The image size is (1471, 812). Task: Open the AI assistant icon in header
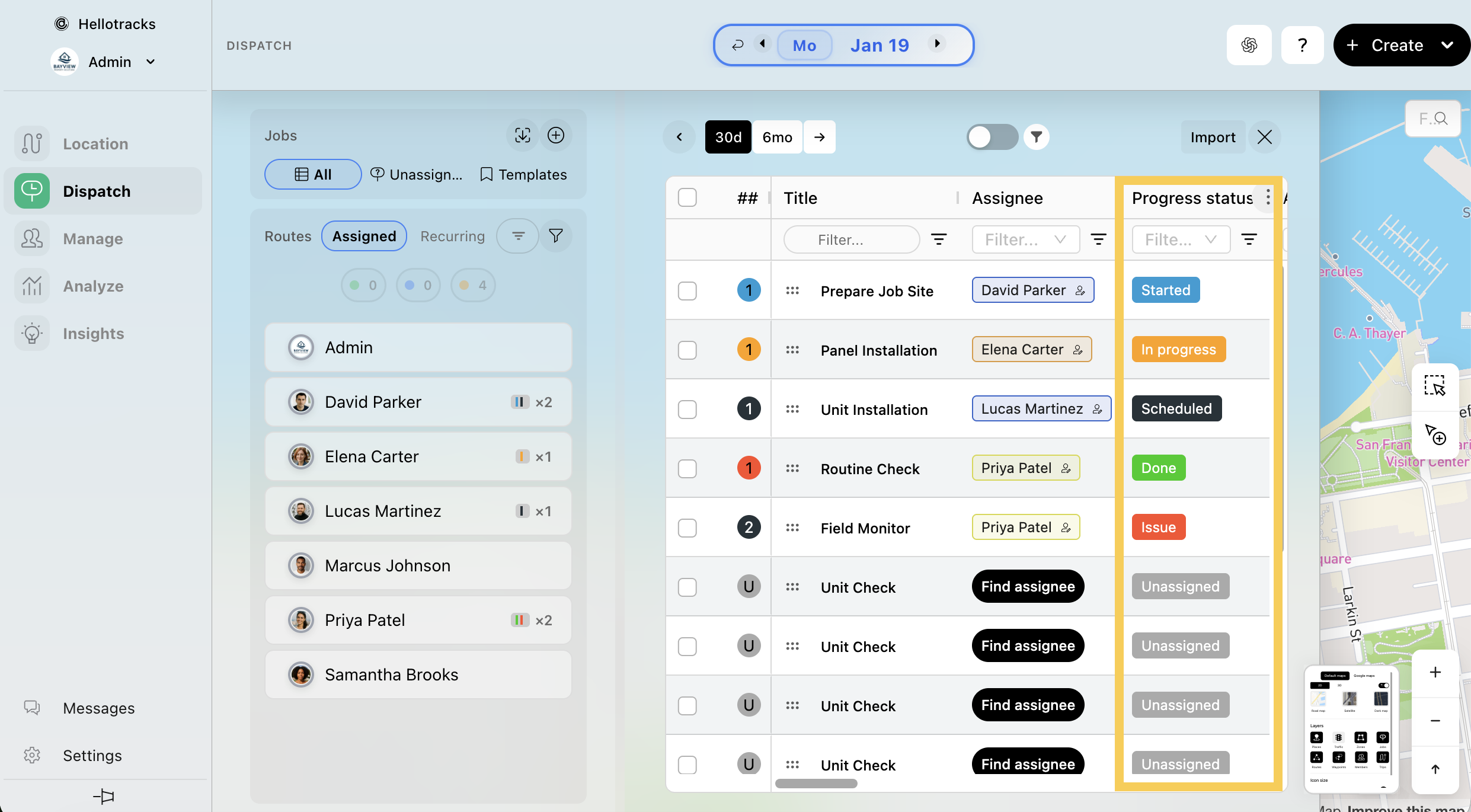(1249, 45)
